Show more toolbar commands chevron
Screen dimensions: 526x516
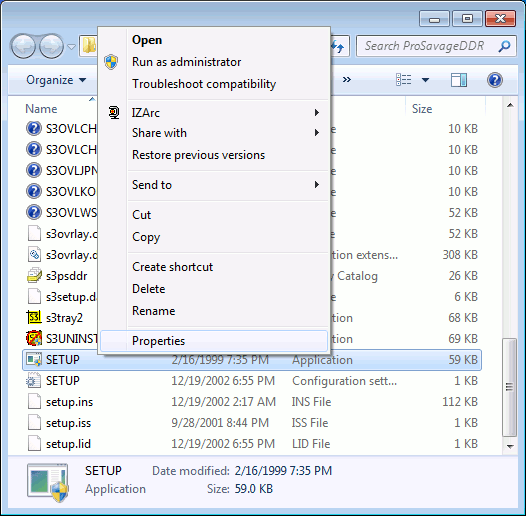click(347, 80)
